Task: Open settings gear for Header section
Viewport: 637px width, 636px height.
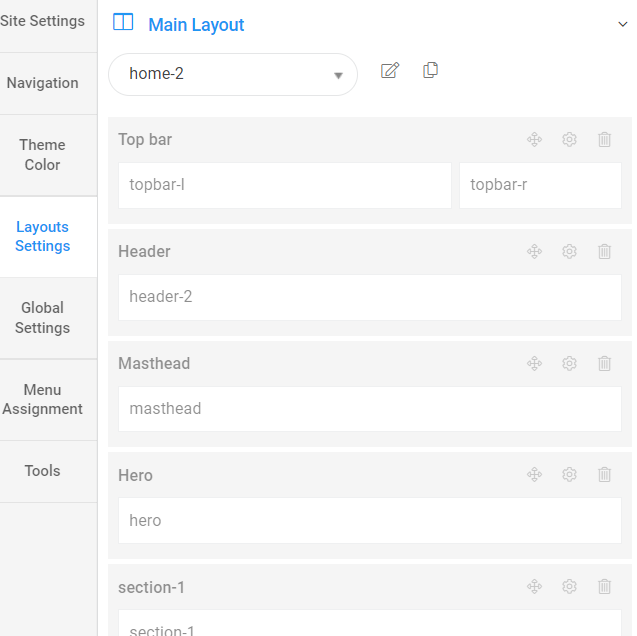Action: click(570, 252)
